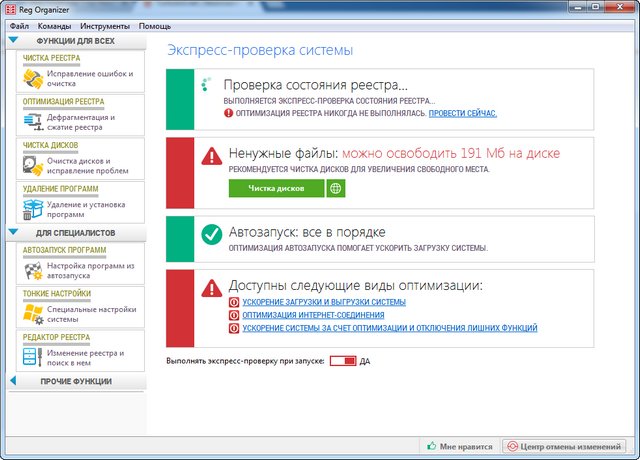Open УСКОРЕНИЕ ЗАГРУЗКИ И ВЫГРУЗКИ СИСТЕМЫ link
Screen dimensions: 640x460
click(x=324, y=302)
